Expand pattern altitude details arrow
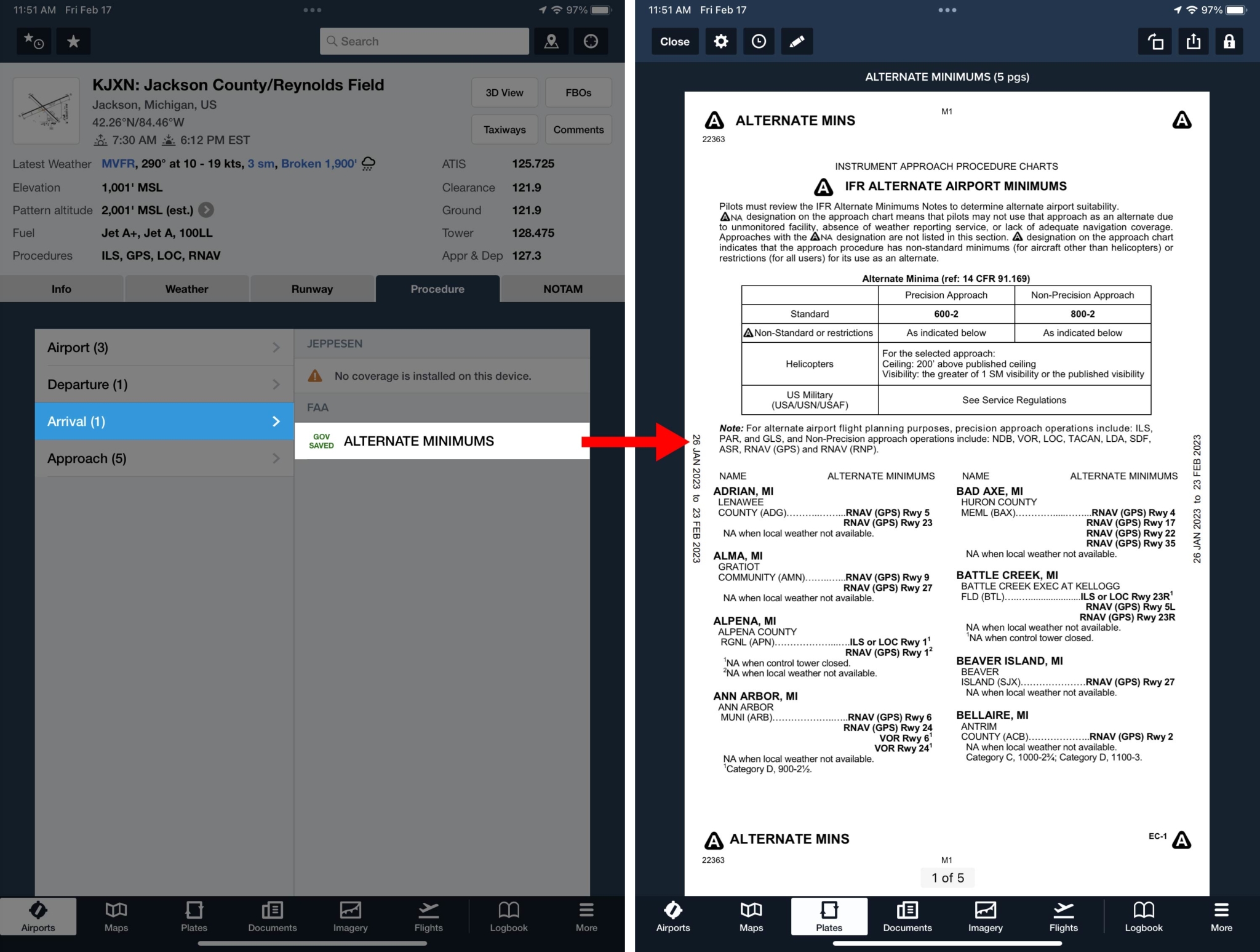Image resolution: width=1260 pixels, height=952 pixels. click(207, 210)
